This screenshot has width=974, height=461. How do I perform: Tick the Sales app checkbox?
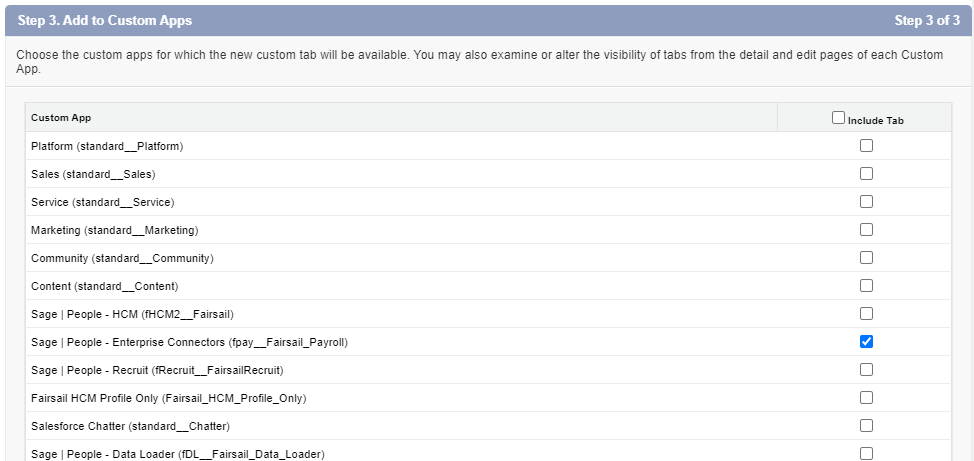coord(866,174)
